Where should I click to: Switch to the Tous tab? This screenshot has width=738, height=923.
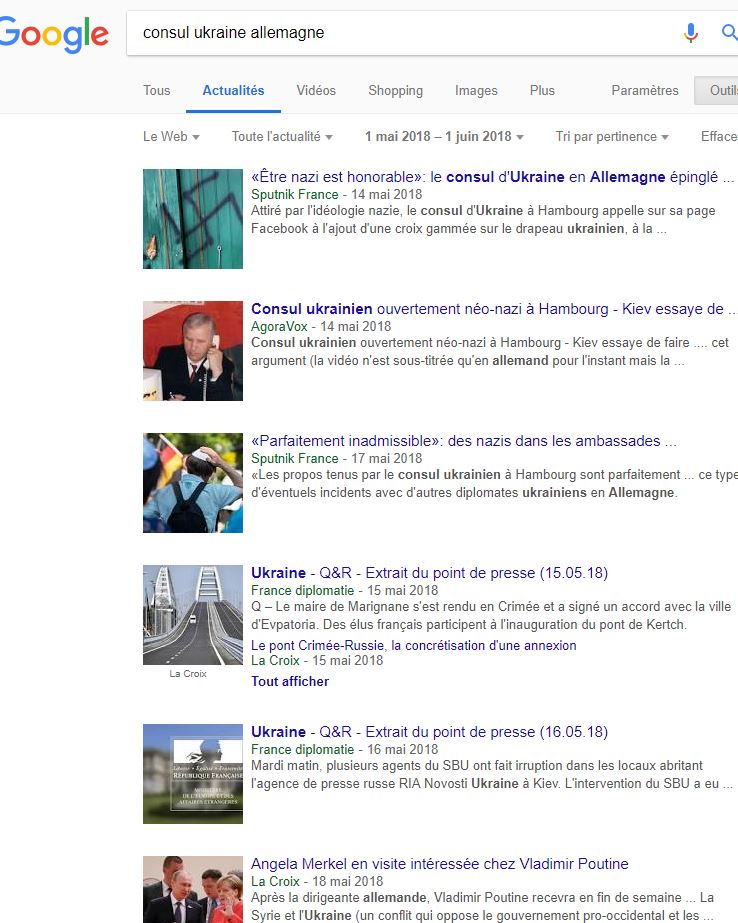pyautogui.click(x=157, y=91)
